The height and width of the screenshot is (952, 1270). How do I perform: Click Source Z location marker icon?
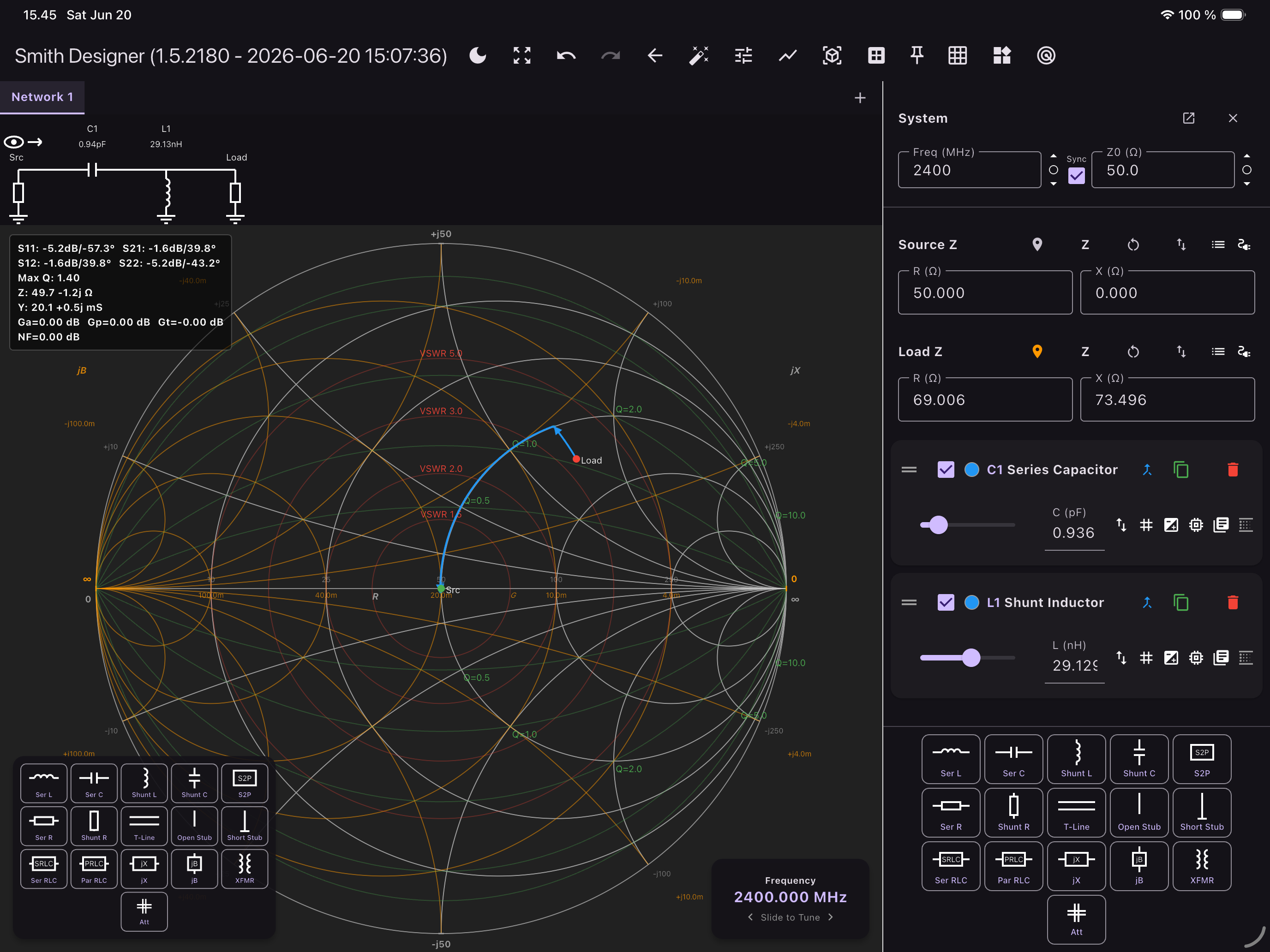pos(1037,244)
